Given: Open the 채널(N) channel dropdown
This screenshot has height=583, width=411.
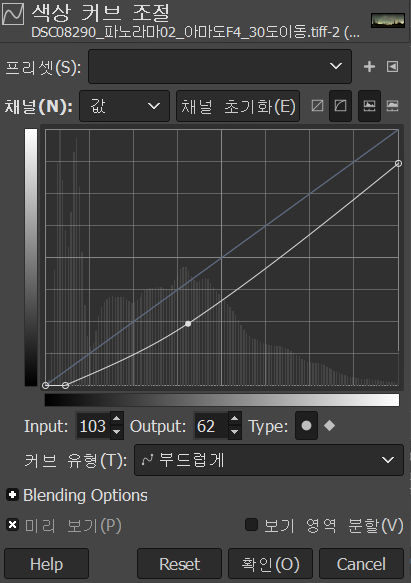Looking at the screenshot, I should click(125, 106).
